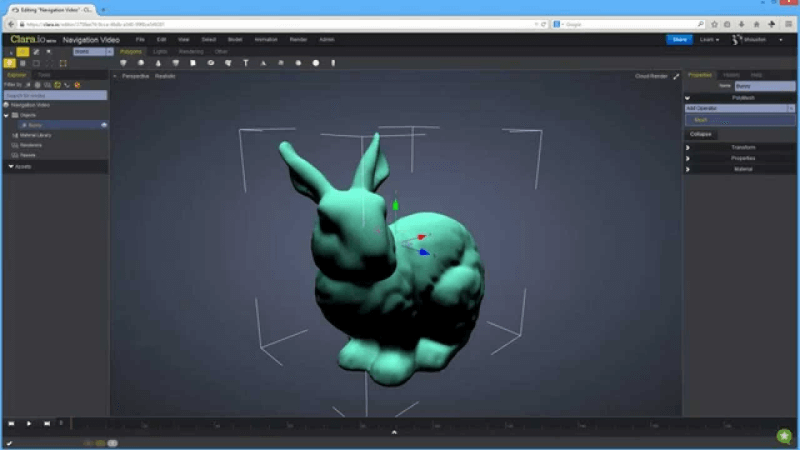The height and width of the screenshot is (450, 800).
Task: Switch to the Other tab
Action: point(221,52)
